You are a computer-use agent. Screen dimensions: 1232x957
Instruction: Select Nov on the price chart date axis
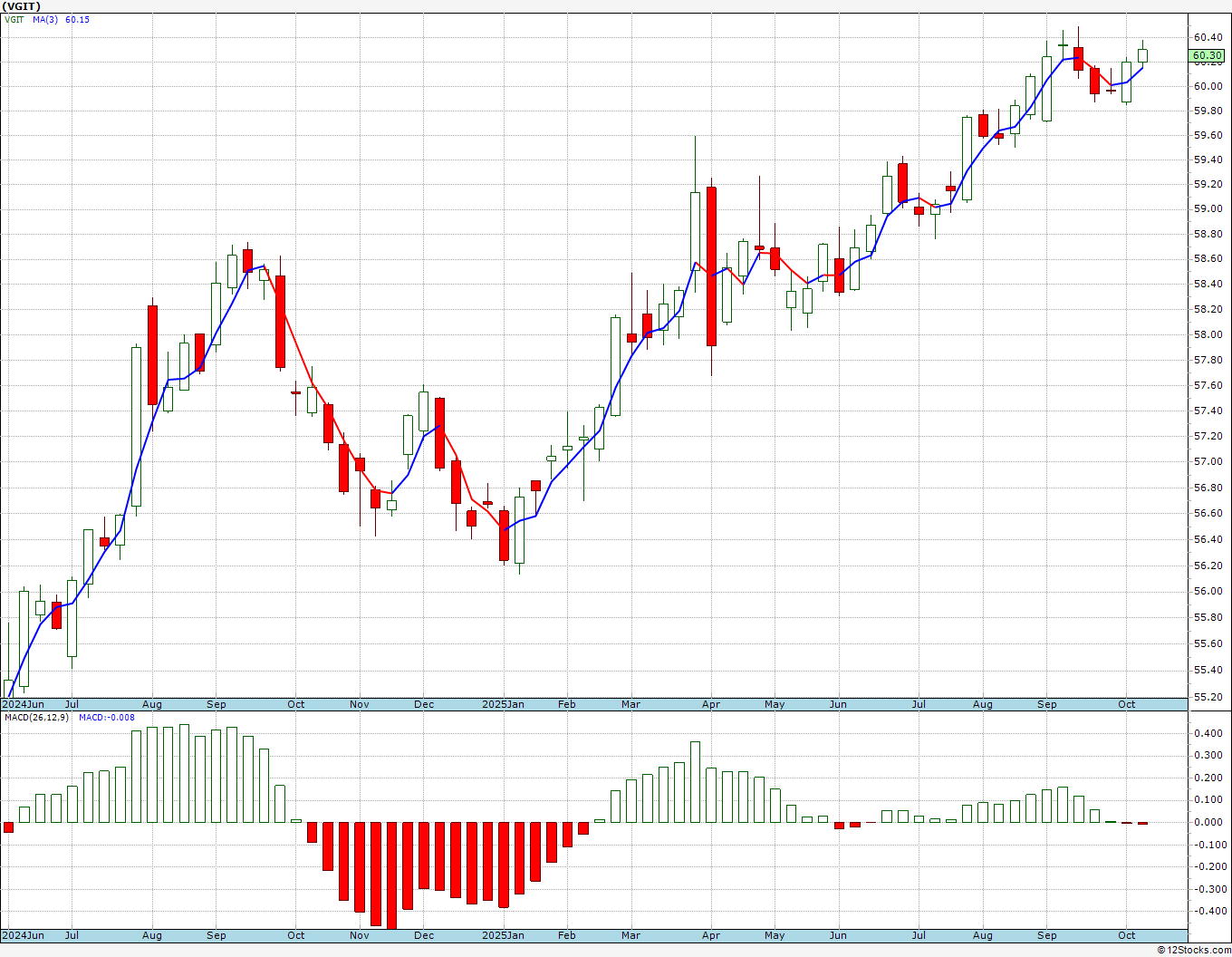360,705
